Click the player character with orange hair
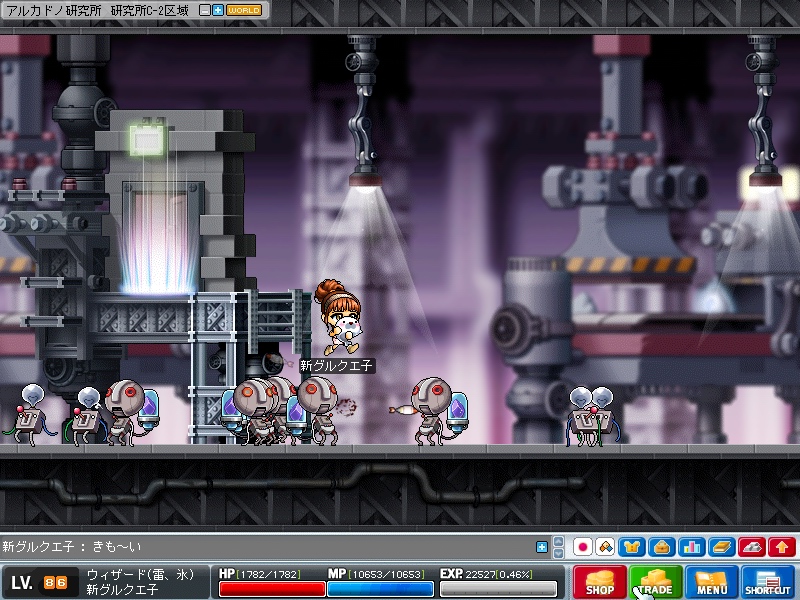The height and width of the screenshot is (600, 800). tap(339, 317)
